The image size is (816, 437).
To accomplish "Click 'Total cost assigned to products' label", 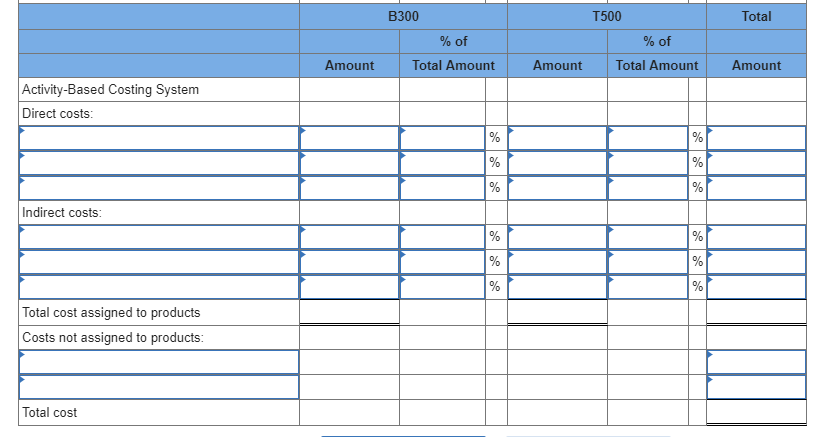I will (111, 313).
